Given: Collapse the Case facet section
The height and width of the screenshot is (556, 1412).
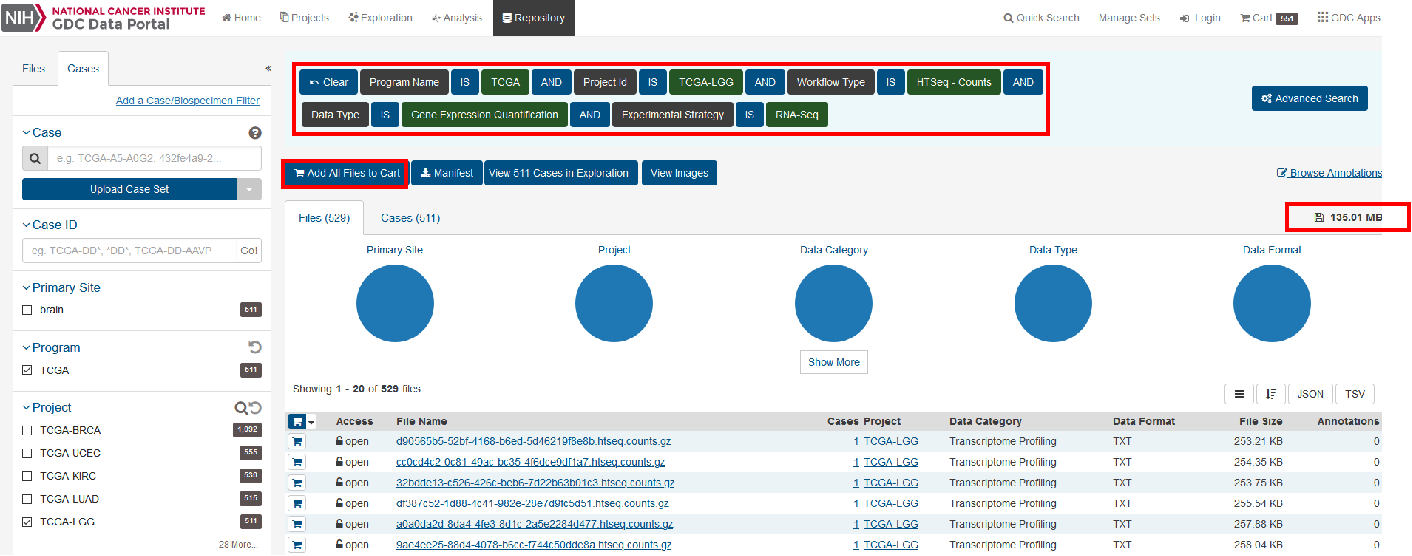Looking at the screenshot, I should point(41,132).
